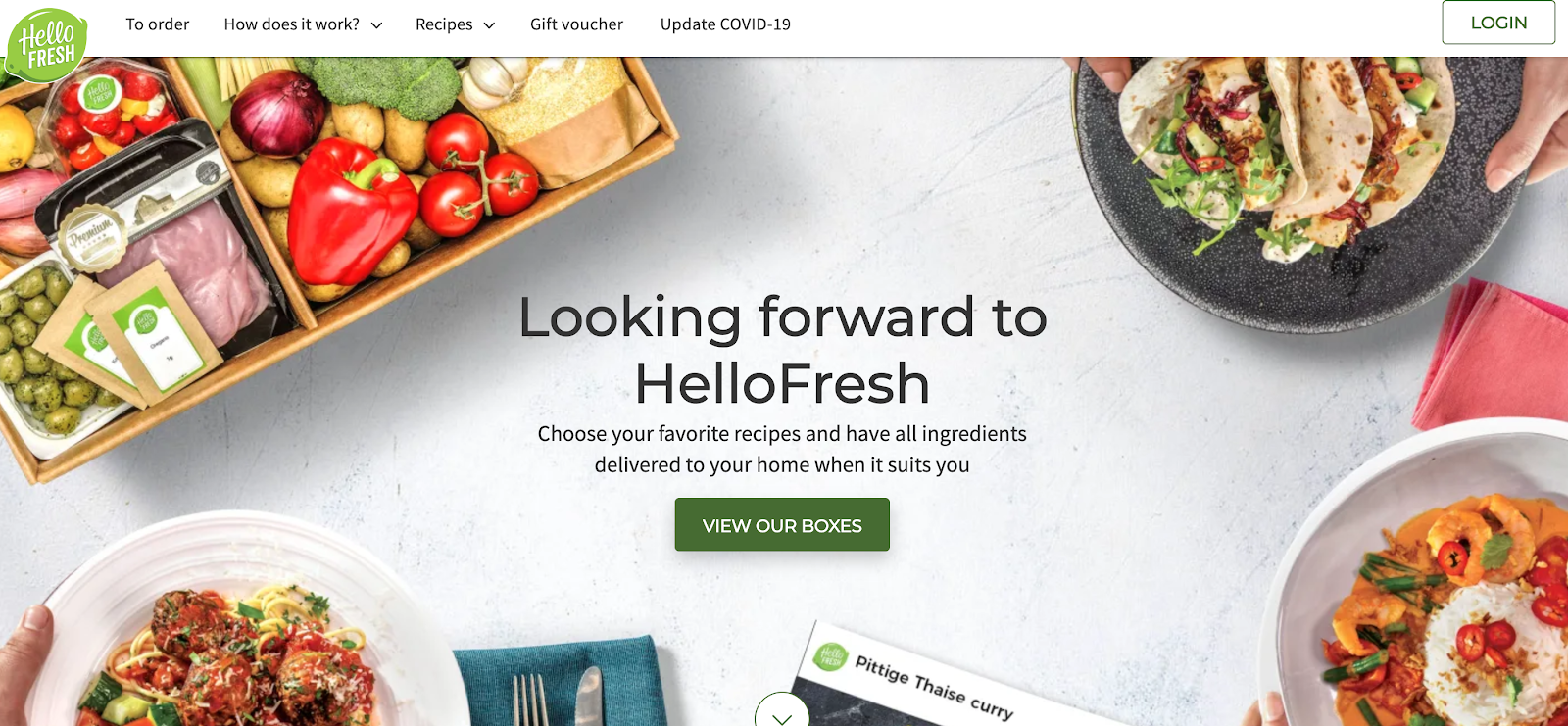Click the small HelloFresh logo on recipe card

(831, 656)
